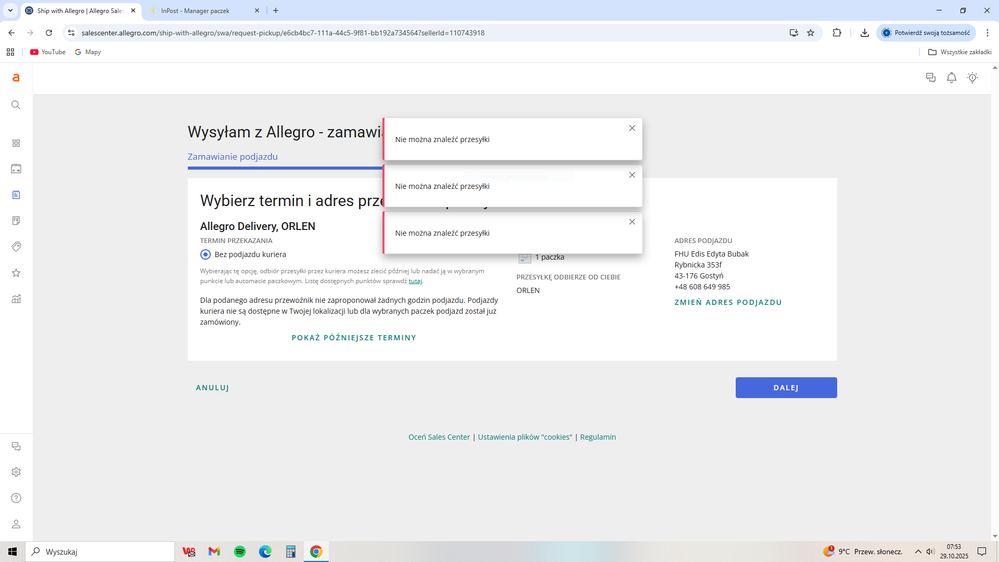Close the third 'Nie można znaleźć przesyłki' notification
Image resolution: width=999 pixels, height=562 pixels.
pos(632,222)
